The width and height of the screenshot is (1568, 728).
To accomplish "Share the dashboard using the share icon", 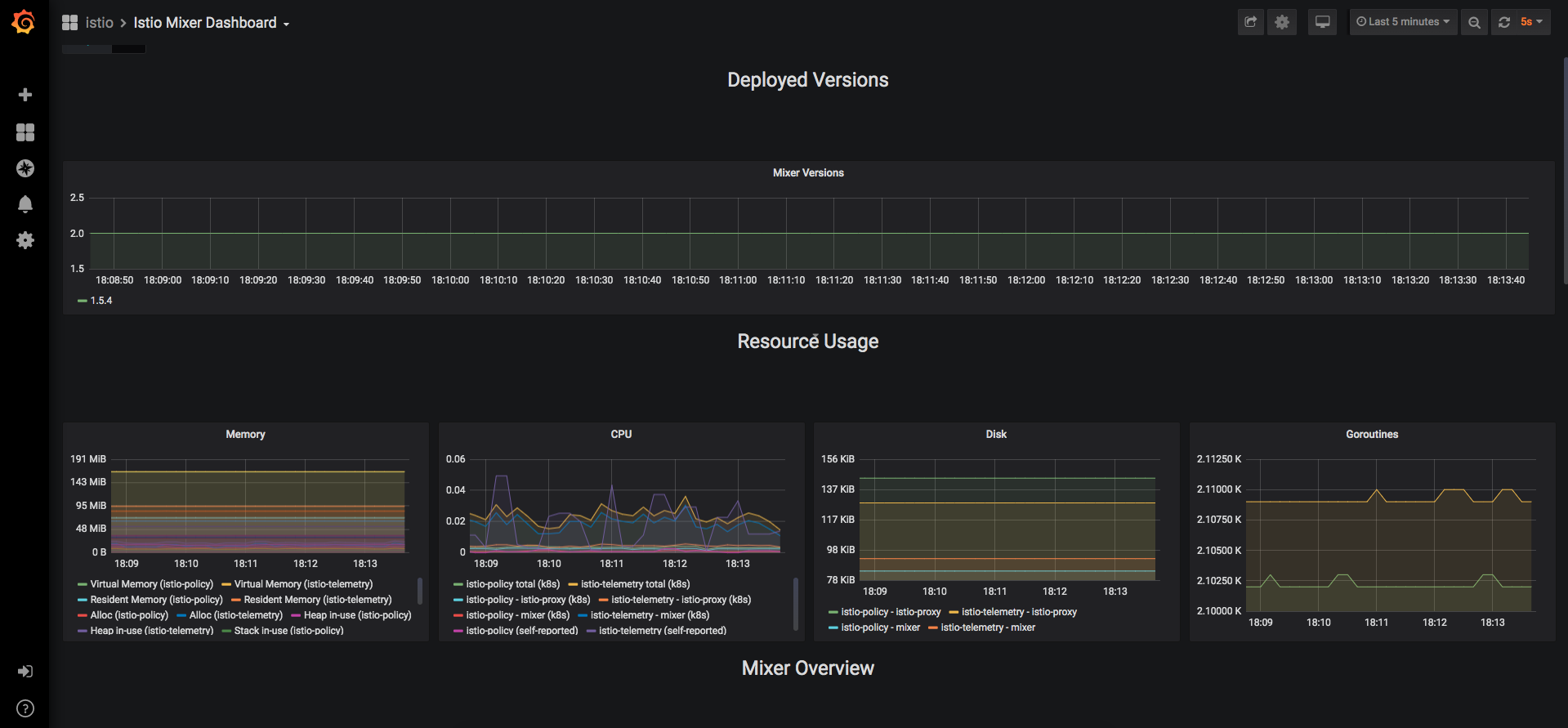I will (1250, 22).
